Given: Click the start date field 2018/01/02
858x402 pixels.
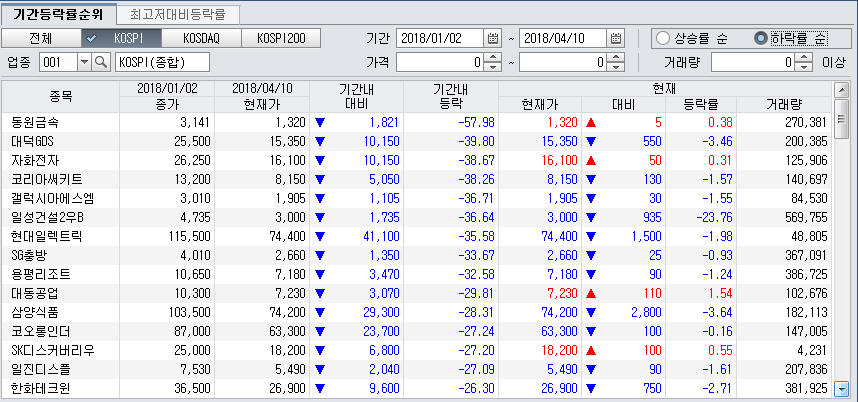Looking at the screenshot, I should click(x=439, y=38).
